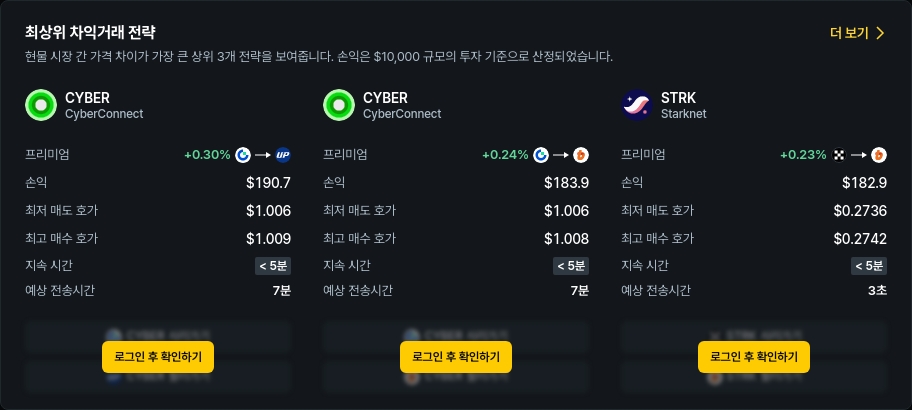Click the < 5분 duration badge in the STRK card
Screen dimensions: 912x410
(869, 266)
